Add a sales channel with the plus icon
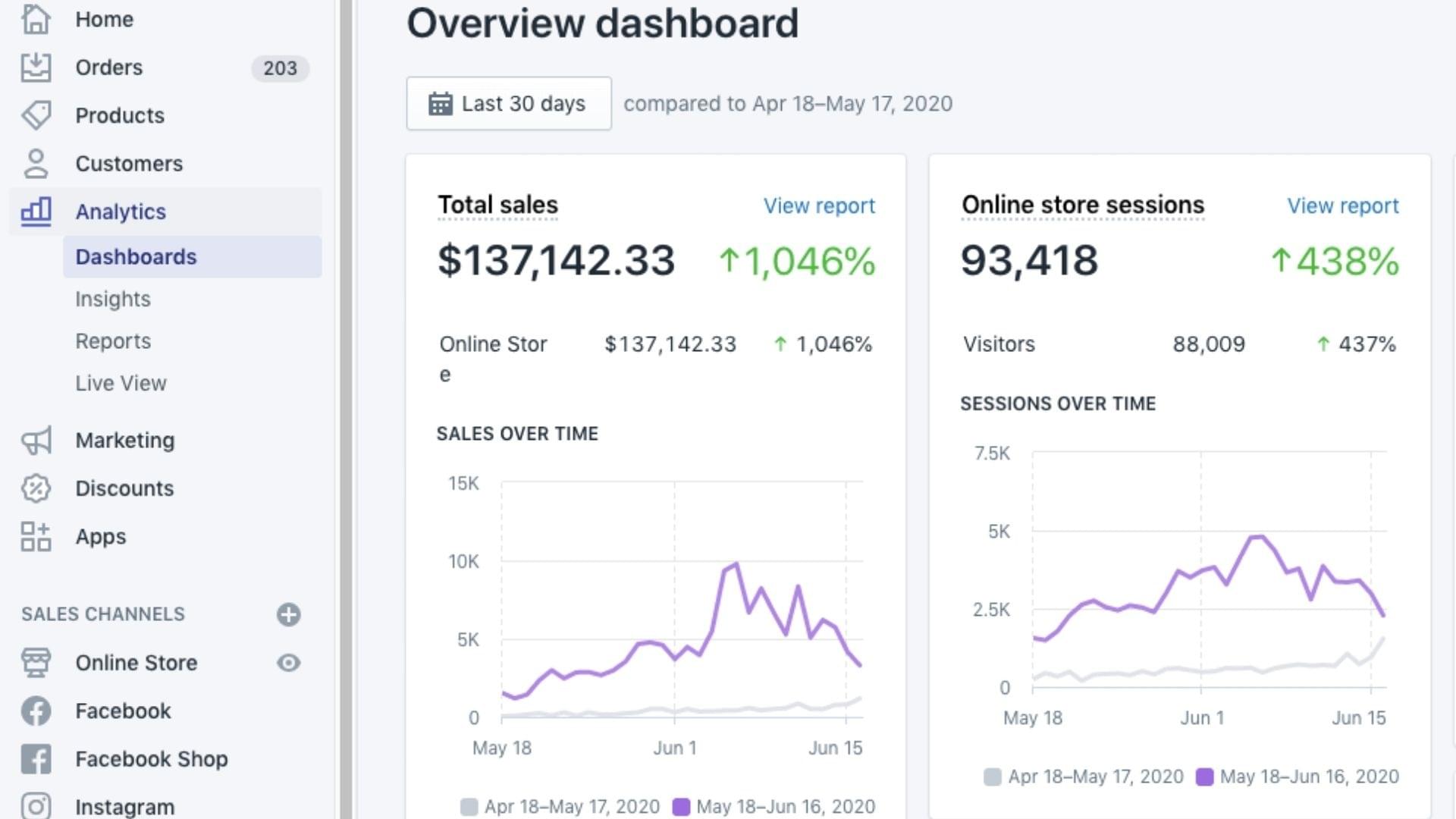 click(x=288, y=614)
